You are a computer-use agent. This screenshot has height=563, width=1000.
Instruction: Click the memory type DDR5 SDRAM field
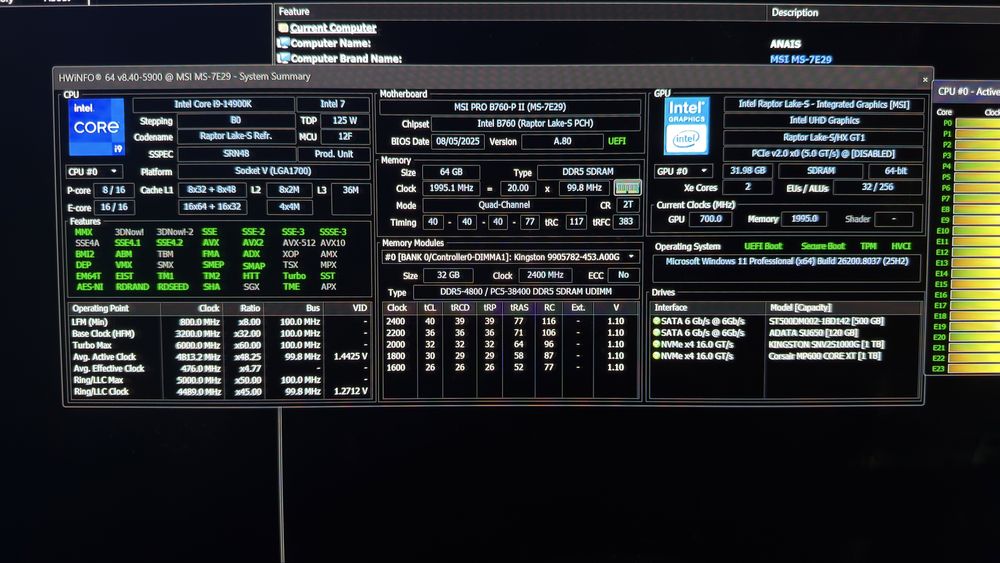point(588,172)
